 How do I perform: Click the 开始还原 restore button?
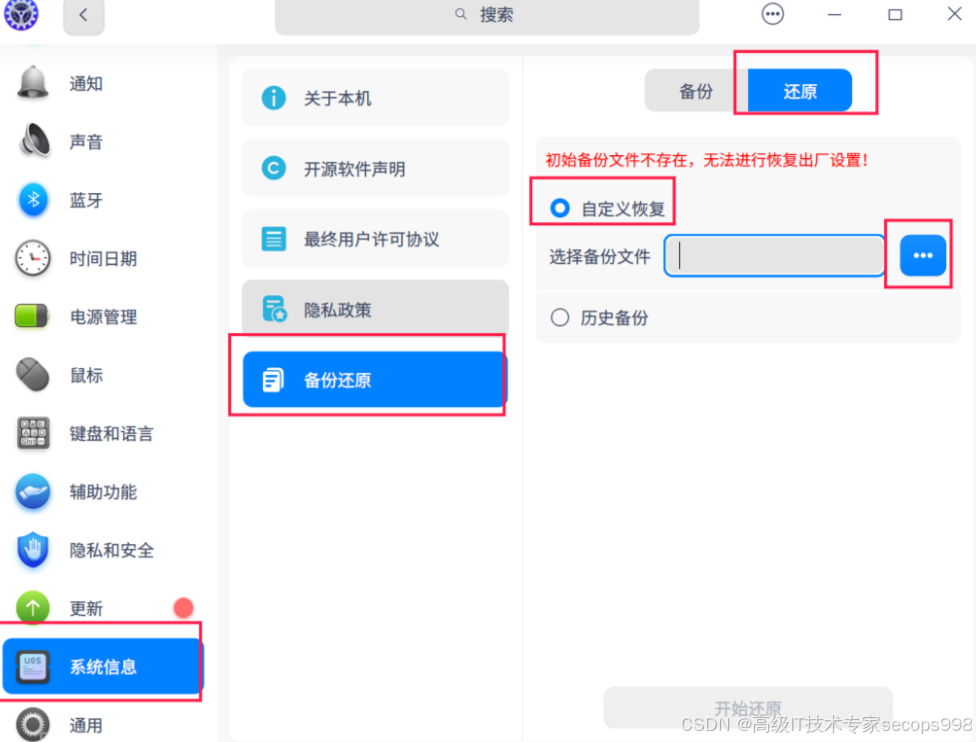(x=747, y=706)
